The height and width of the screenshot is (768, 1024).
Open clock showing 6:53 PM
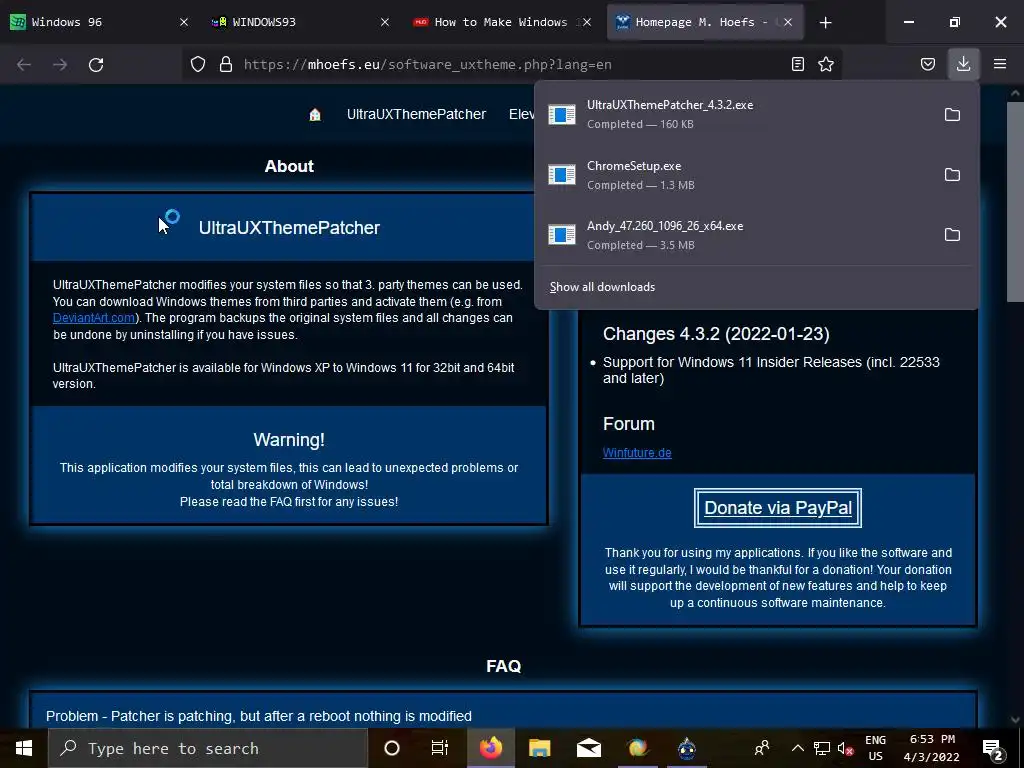click(x=932, y=748)
